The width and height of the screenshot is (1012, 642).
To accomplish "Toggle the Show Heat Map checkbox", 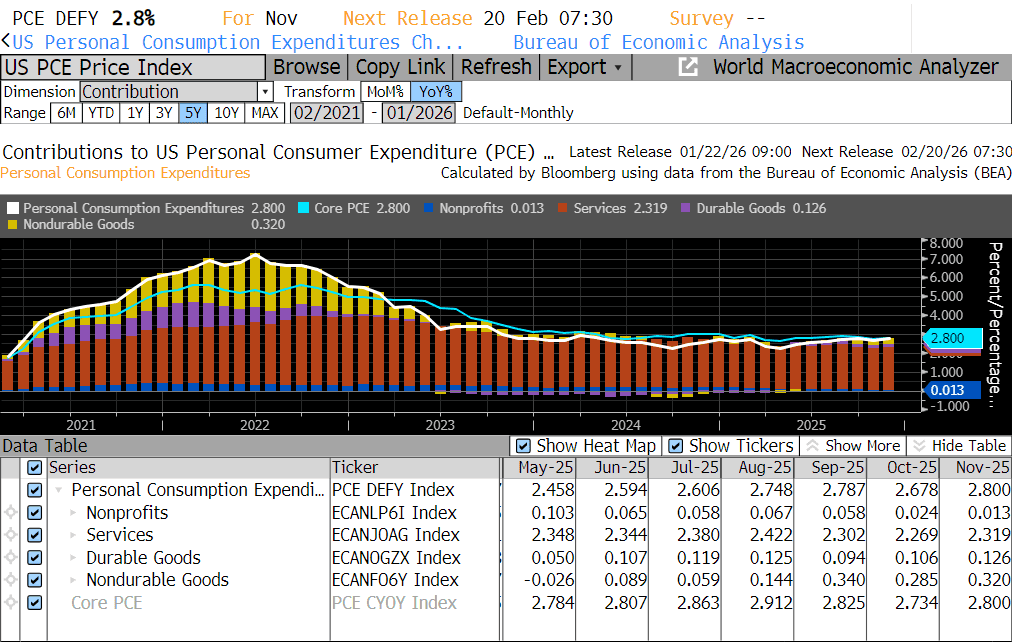I will 522,446.
